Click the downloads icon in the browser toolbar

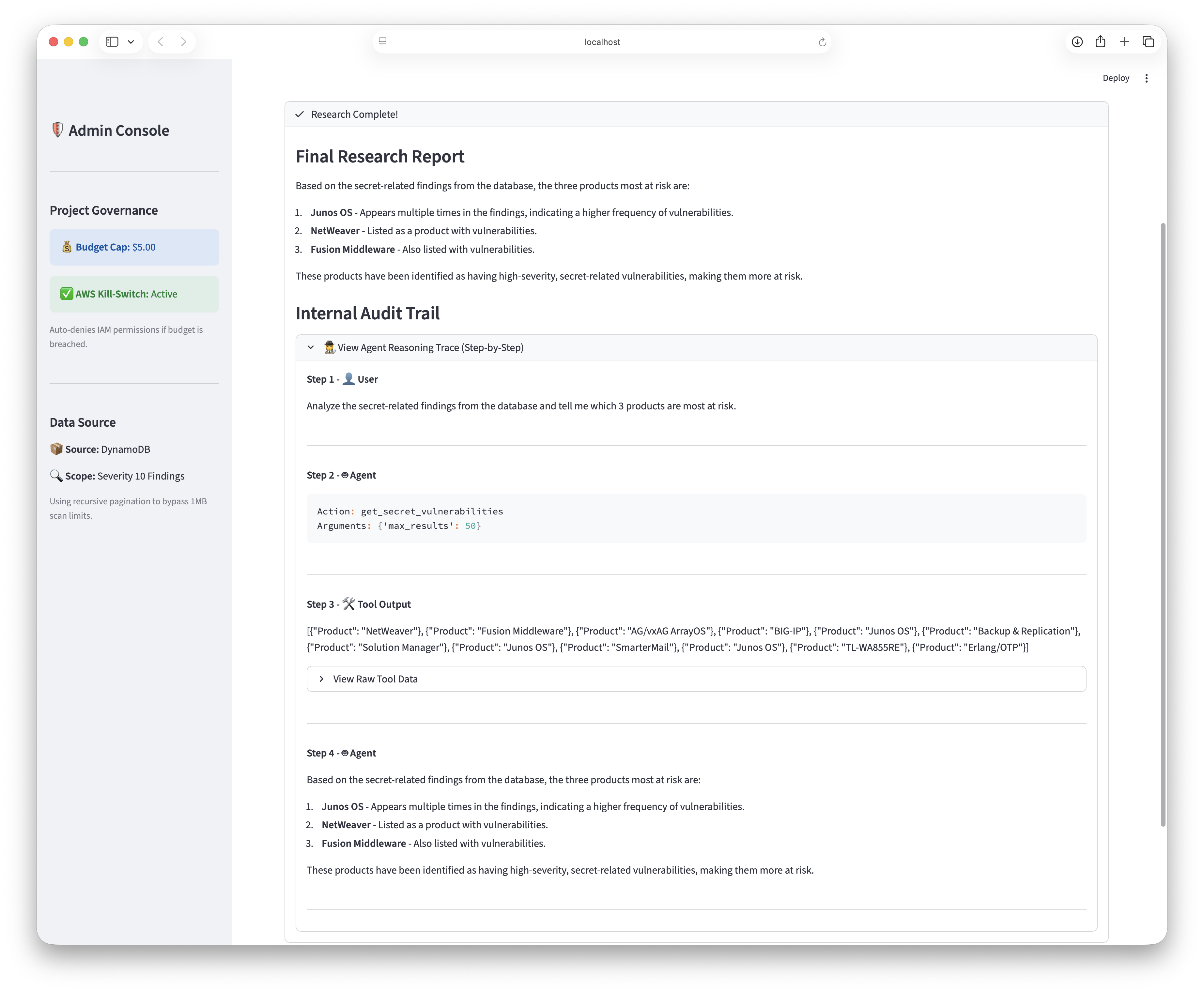1077,42
